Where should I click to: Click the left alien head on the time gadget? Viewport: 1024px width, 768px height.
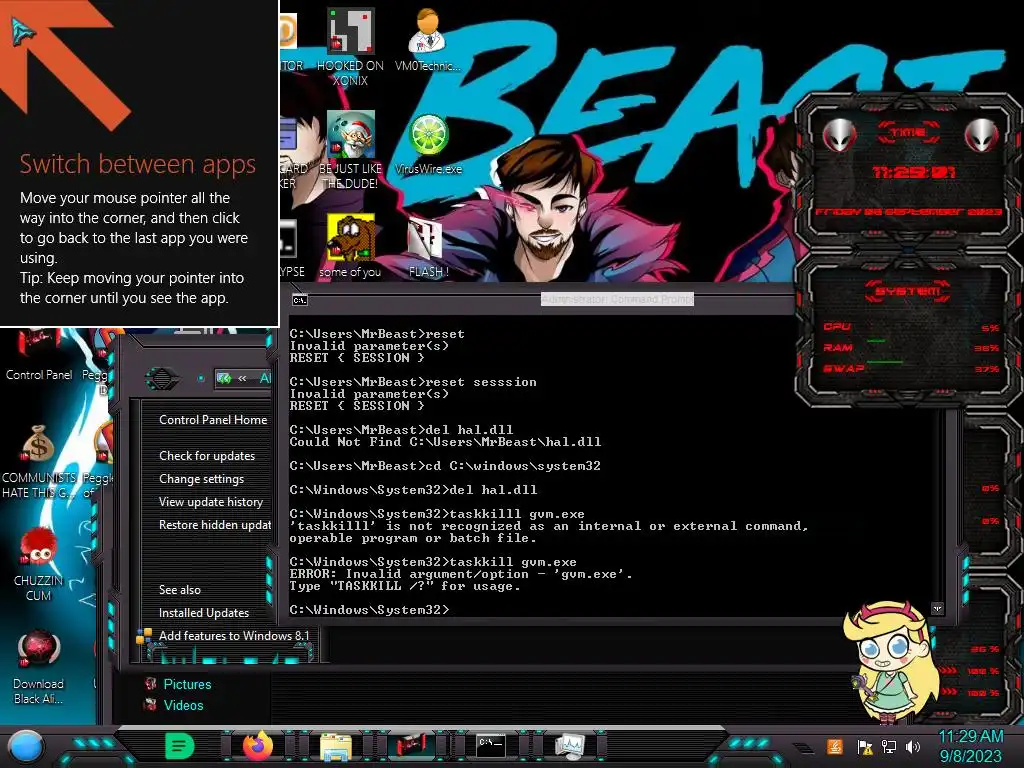point(840,135)
